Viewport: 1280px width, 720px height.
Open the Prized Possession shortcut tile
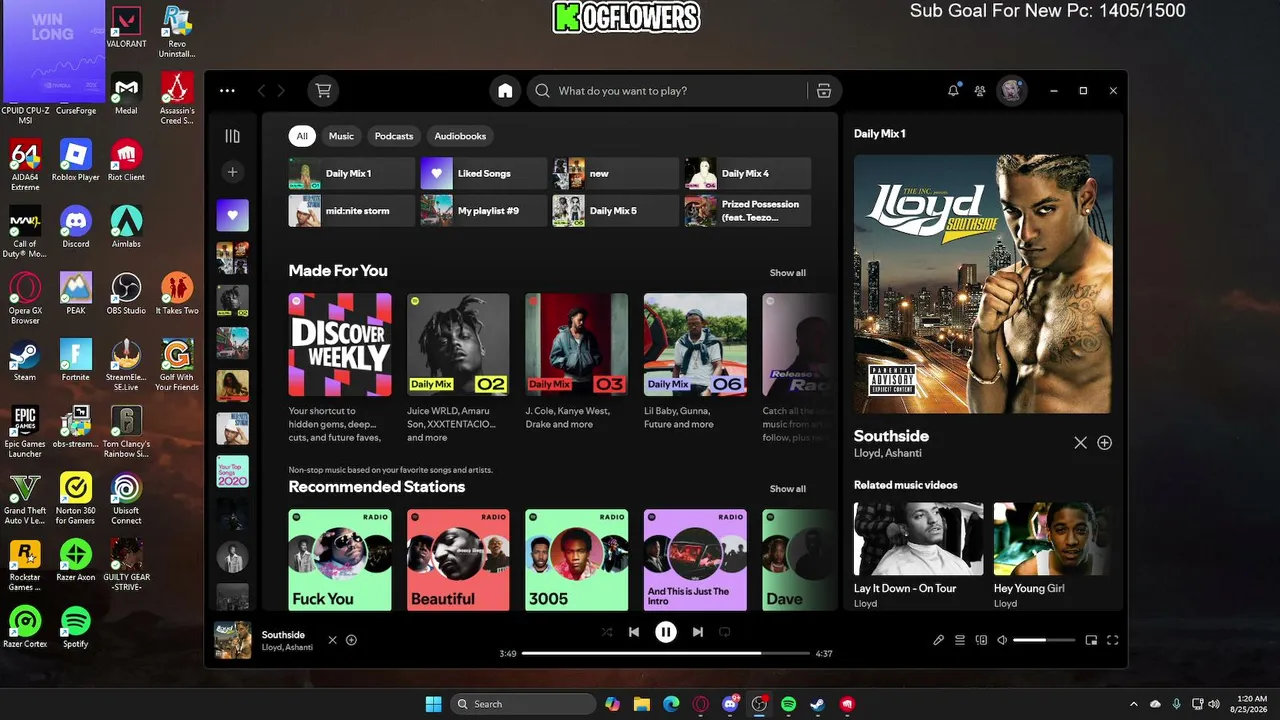tap(747, 211)
